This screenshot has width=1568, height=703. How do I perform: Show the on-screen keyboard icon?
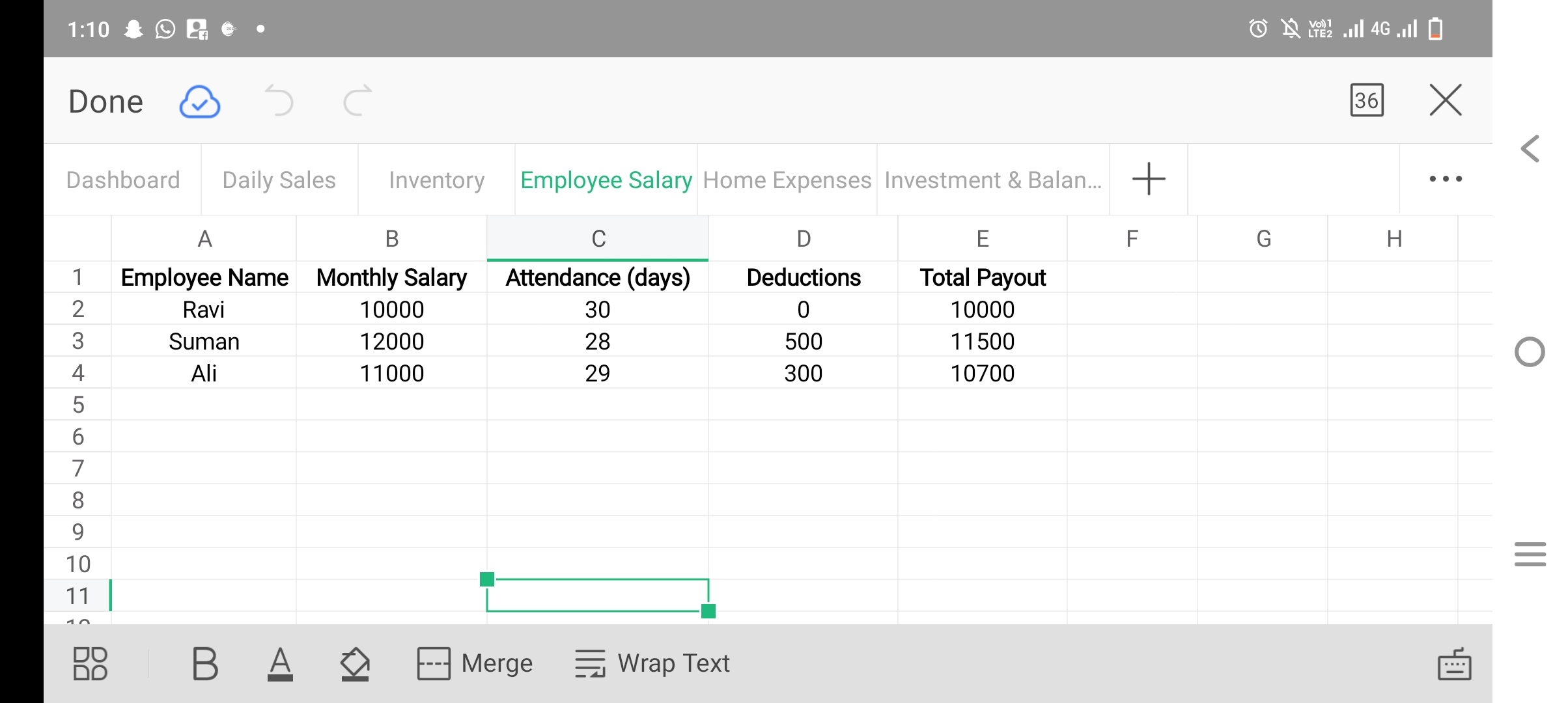coord(1455,663)
